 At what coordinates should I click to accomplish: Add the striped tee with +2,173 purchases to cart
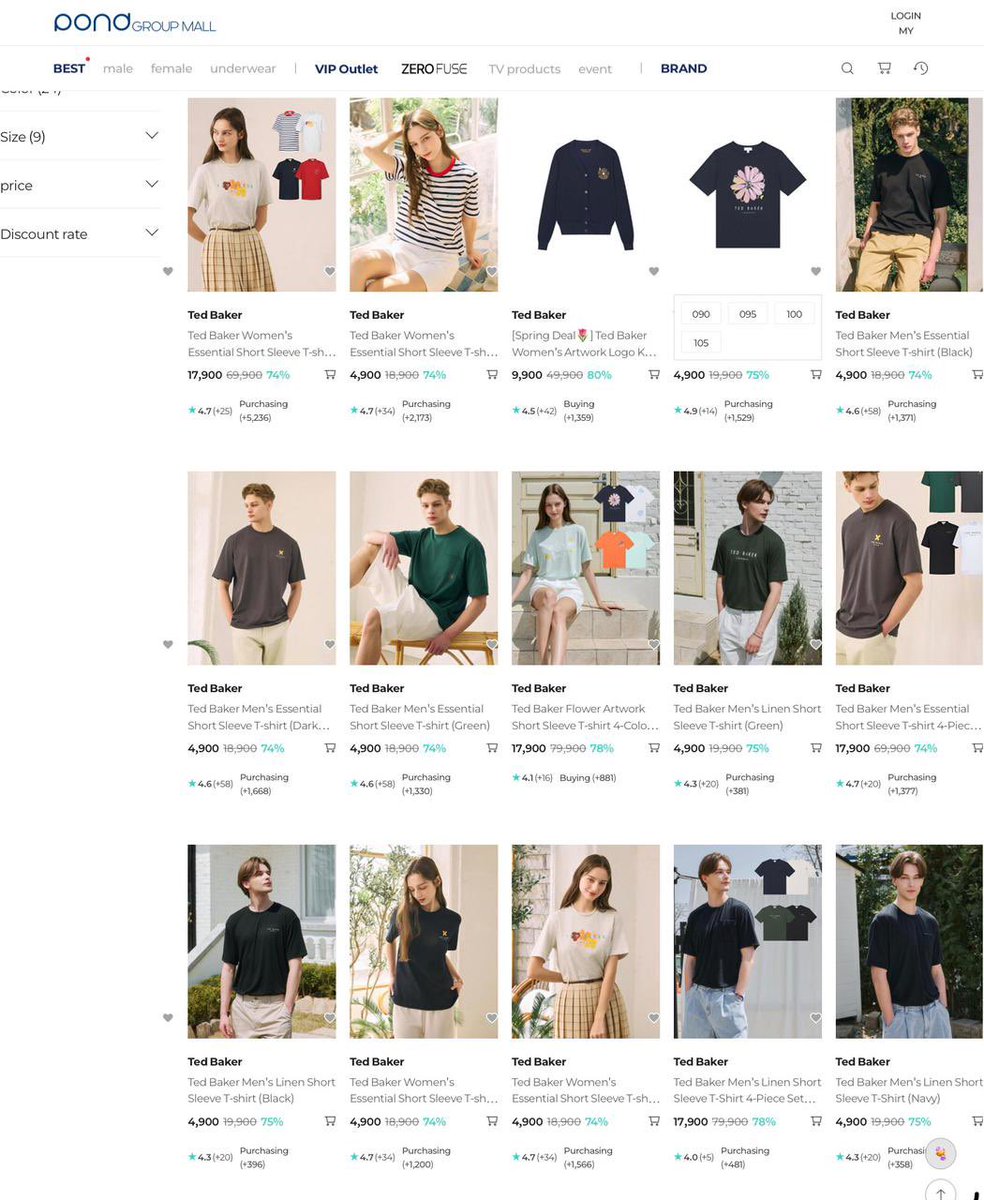click(492, 375)
